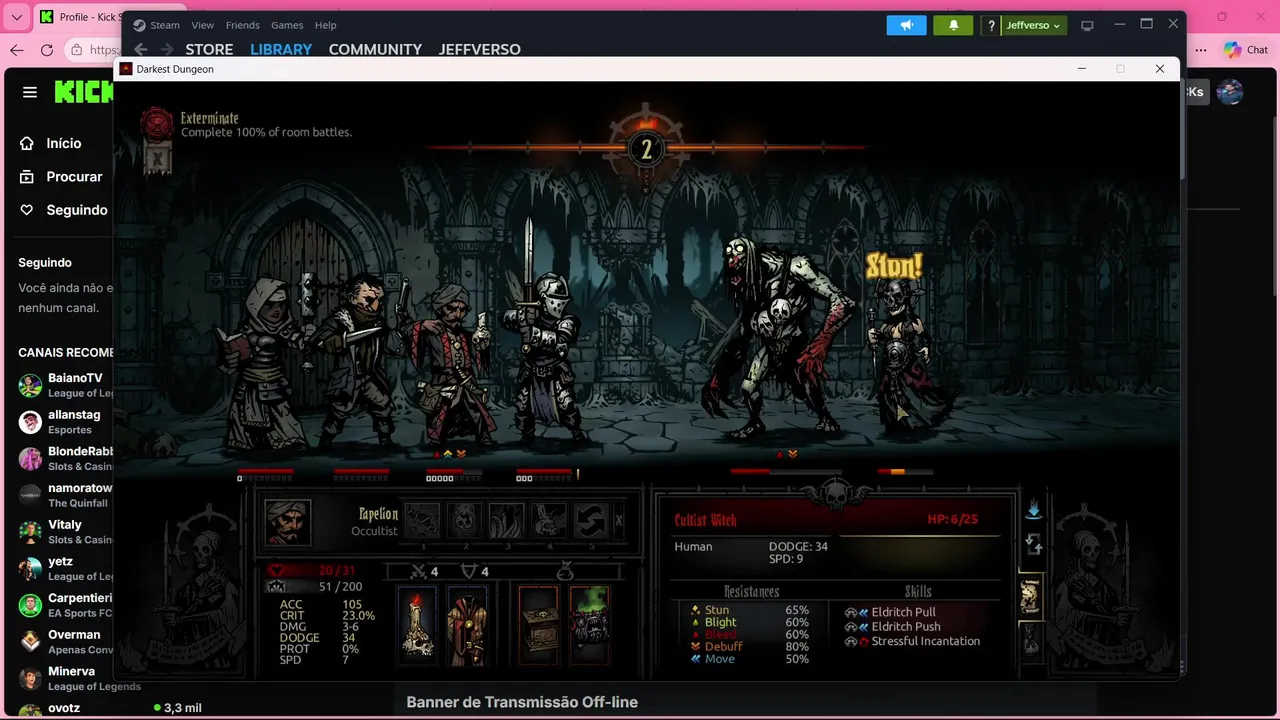Viewport: 1280px width, 720px height.
Task: Click the Steam back navigation arrow
Action: 141,49
